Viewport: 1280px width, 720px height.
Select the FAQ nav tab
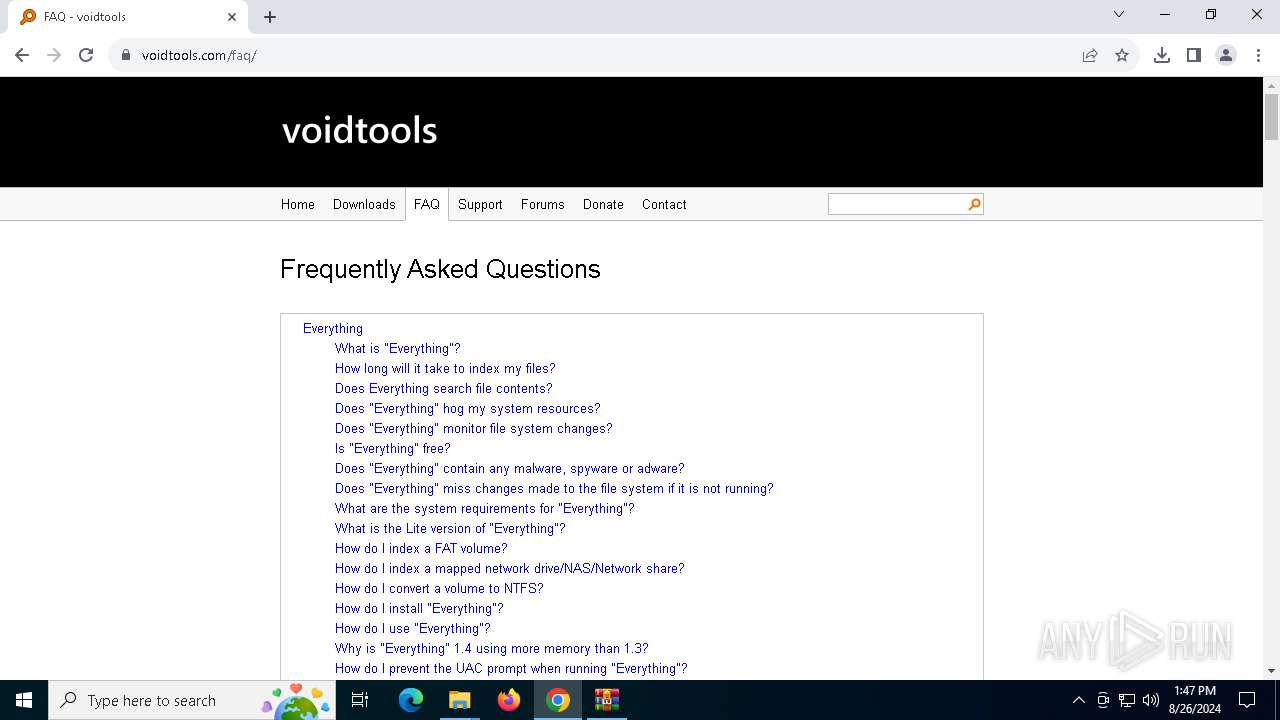point(427,204)
